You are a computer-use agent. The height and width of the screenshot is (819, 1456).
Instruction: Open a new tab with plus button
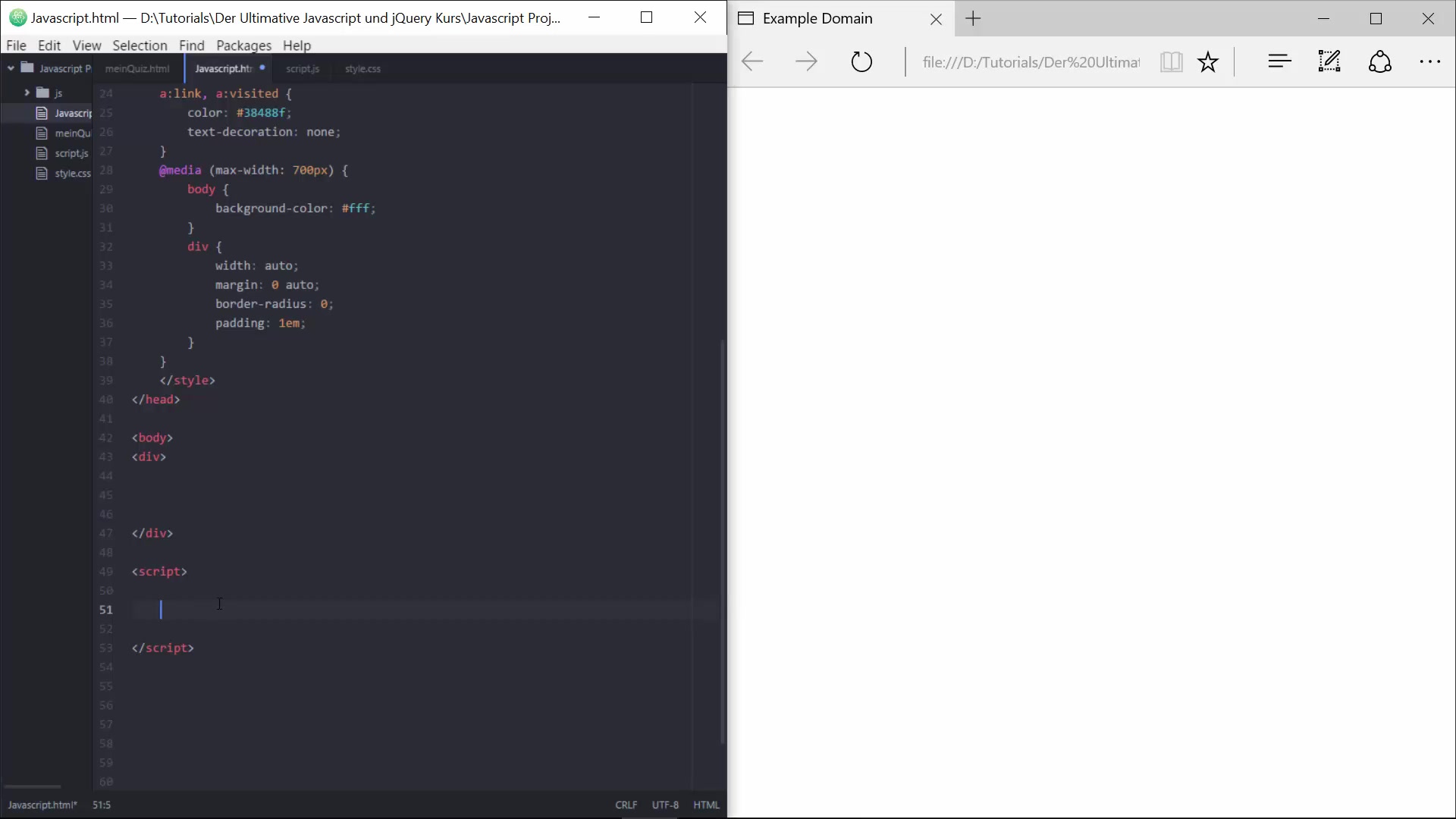click(974, 19)
